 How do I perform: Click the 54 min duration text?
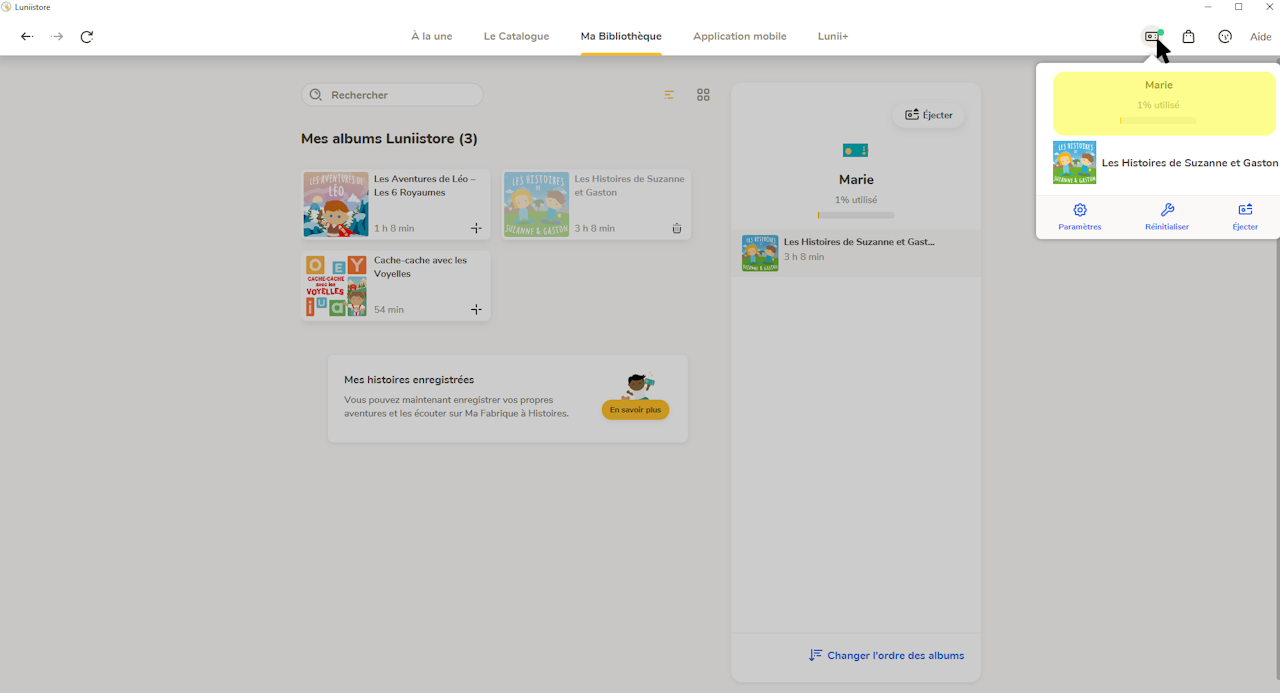tap(389, 310)
